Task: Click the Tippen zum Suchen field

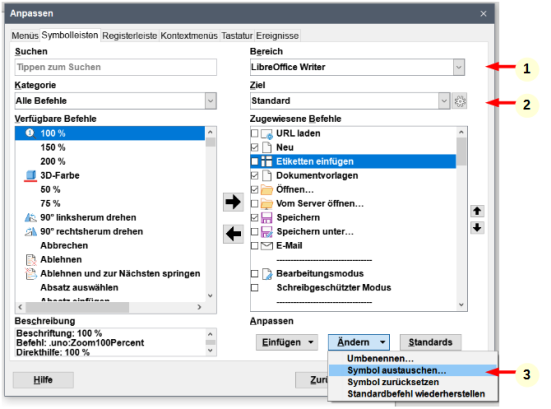Action: click(116, 67)
